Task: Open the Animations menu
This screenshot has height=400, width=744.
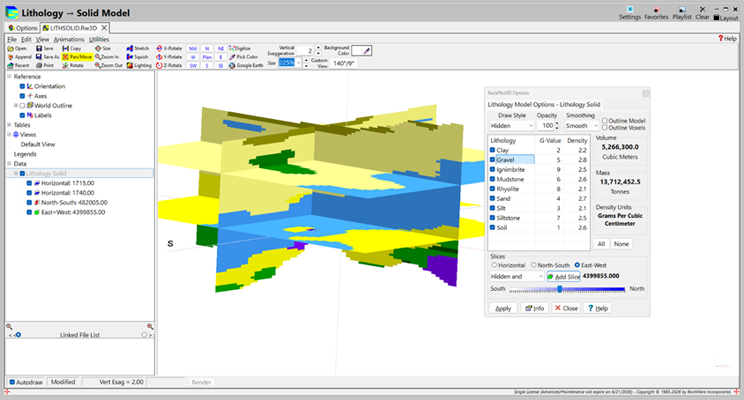Action: point(69,39)
